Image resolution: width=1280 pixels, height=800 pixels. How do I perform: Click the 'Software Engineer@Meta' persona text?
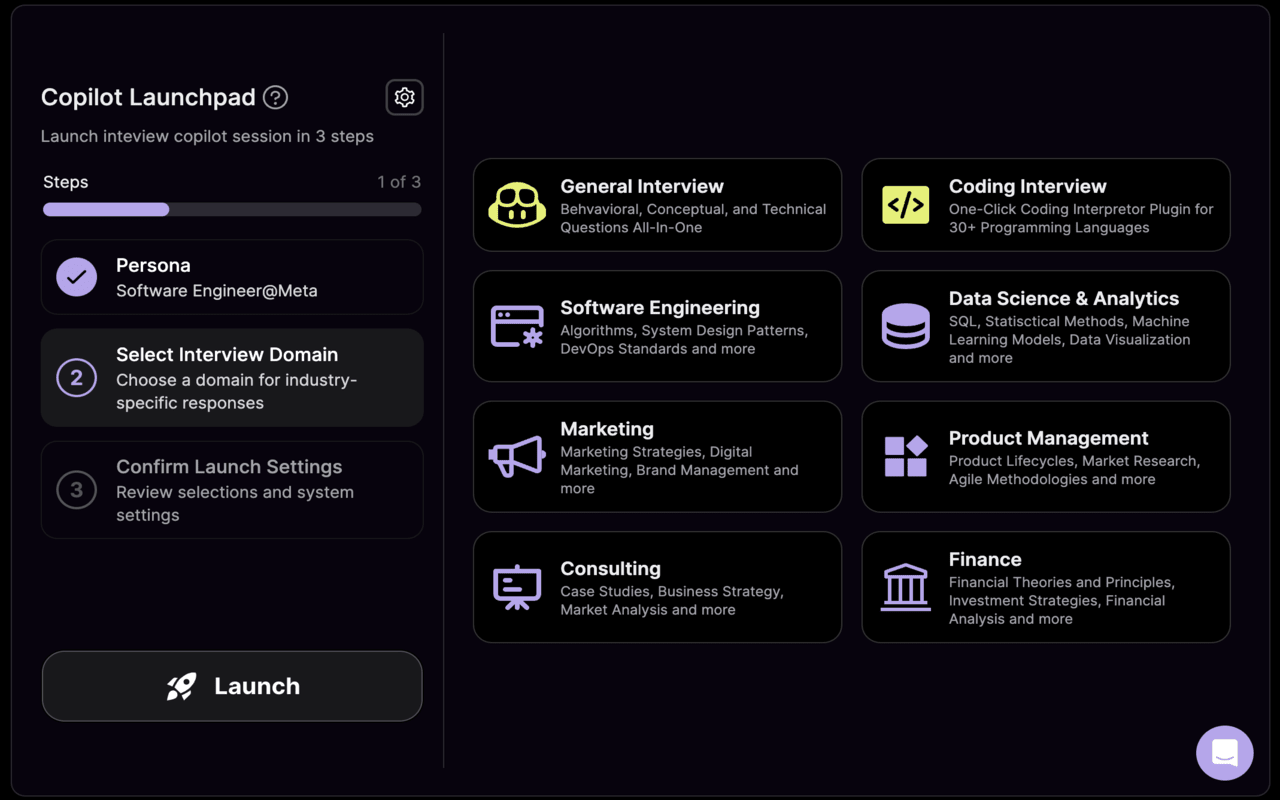217,291
